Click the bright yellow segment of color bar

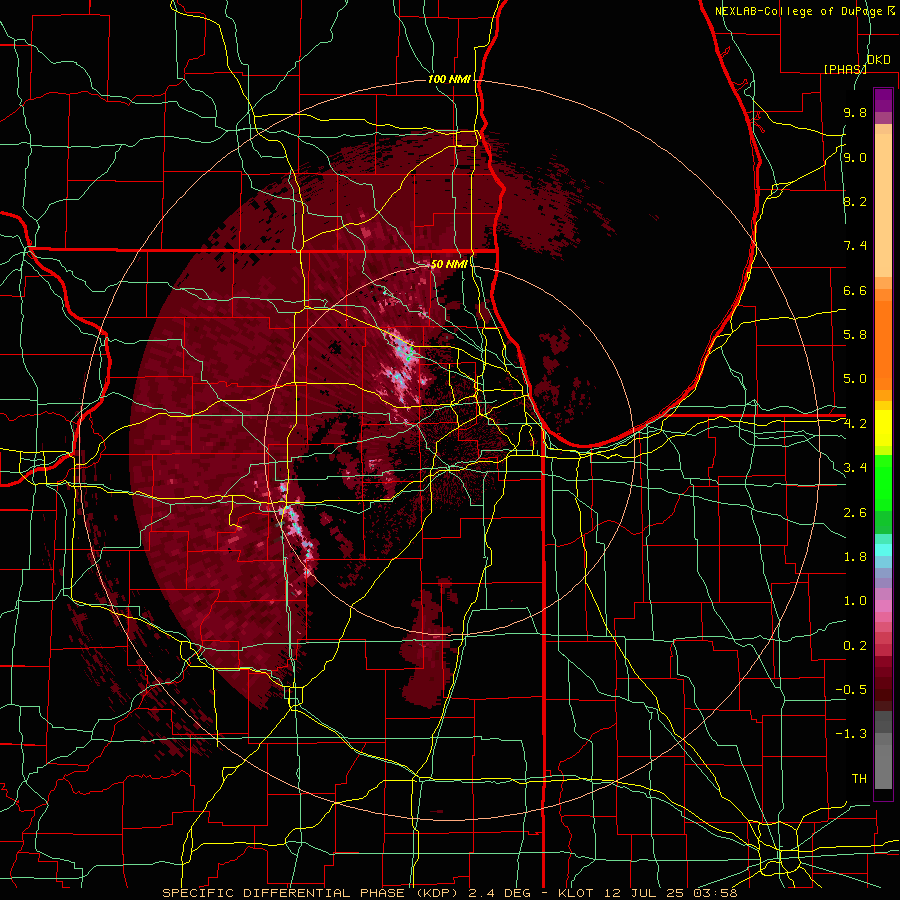883,428
